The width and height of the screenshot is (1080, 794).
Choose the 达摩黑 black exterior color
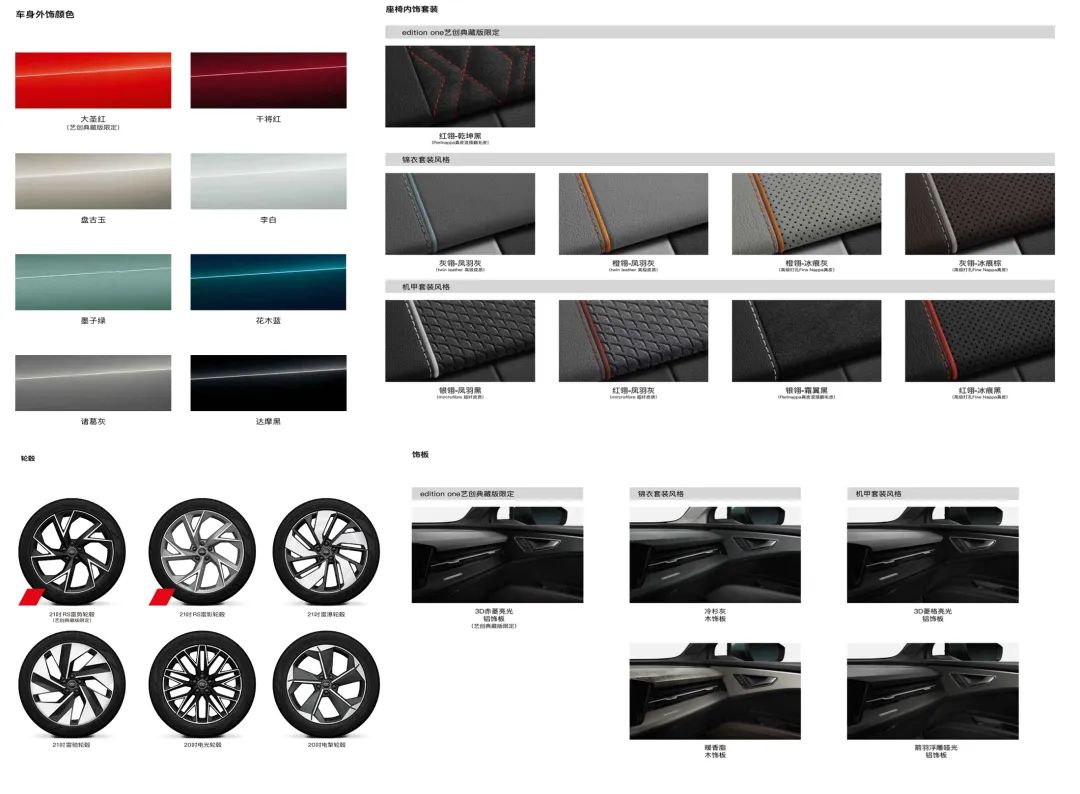tap(268, 383)
